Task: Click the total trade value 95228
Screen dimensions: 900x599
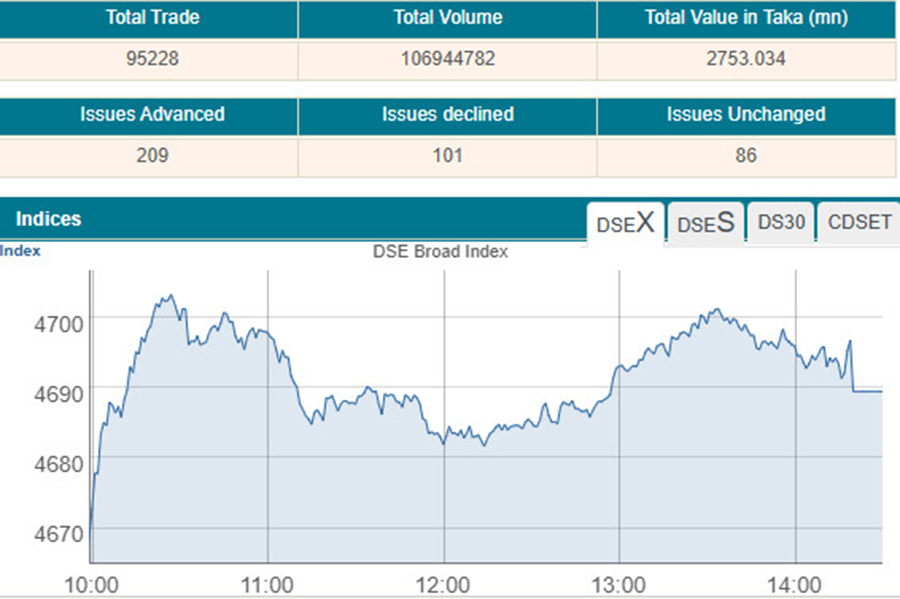Action: (x=150, y=59)
